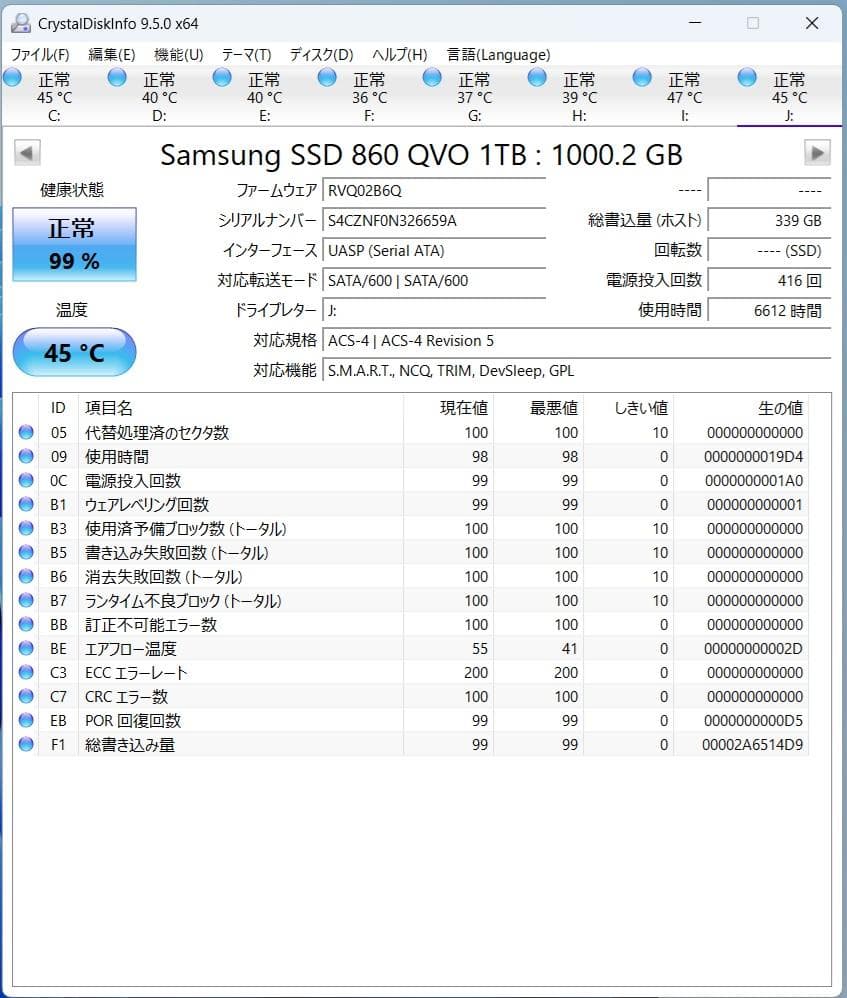
Task: Click status icon for attribute B6
Action: pos(26,576)
